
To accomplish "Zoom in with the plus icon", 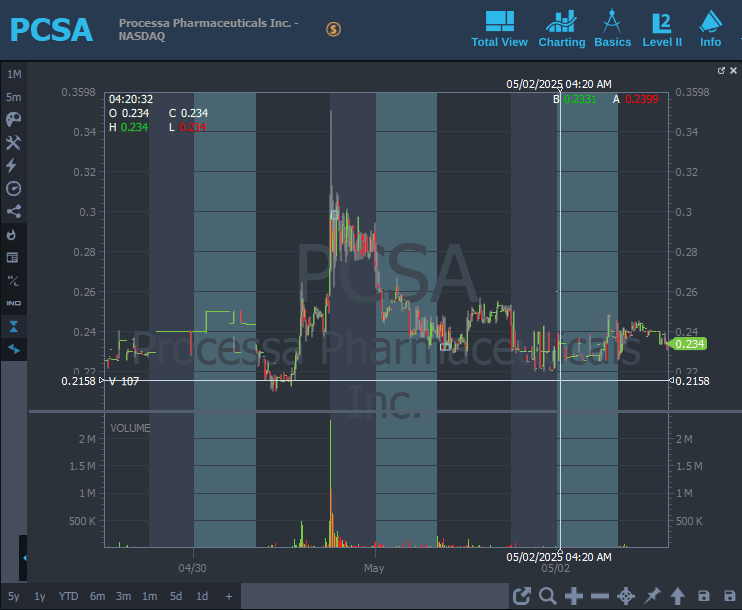I will tap(574, 596).
